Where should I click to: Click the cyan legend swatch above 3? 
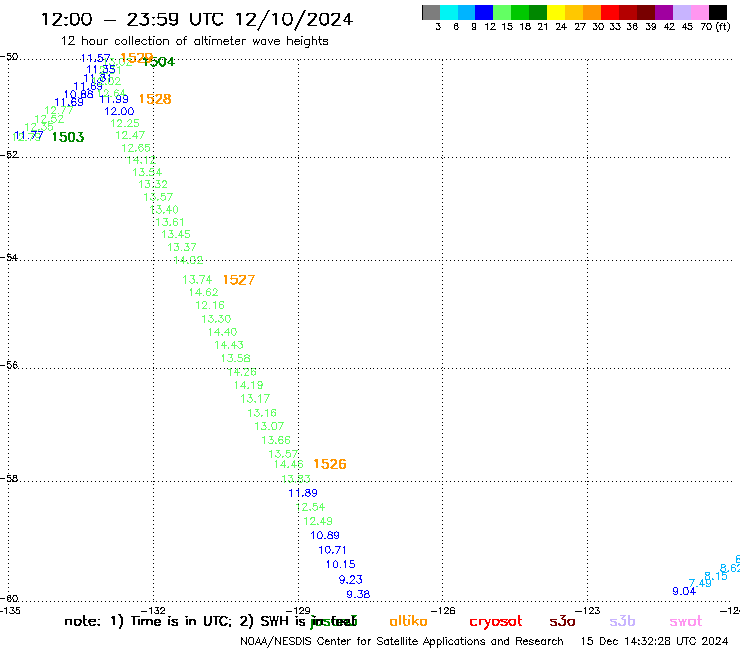(448, 12)
